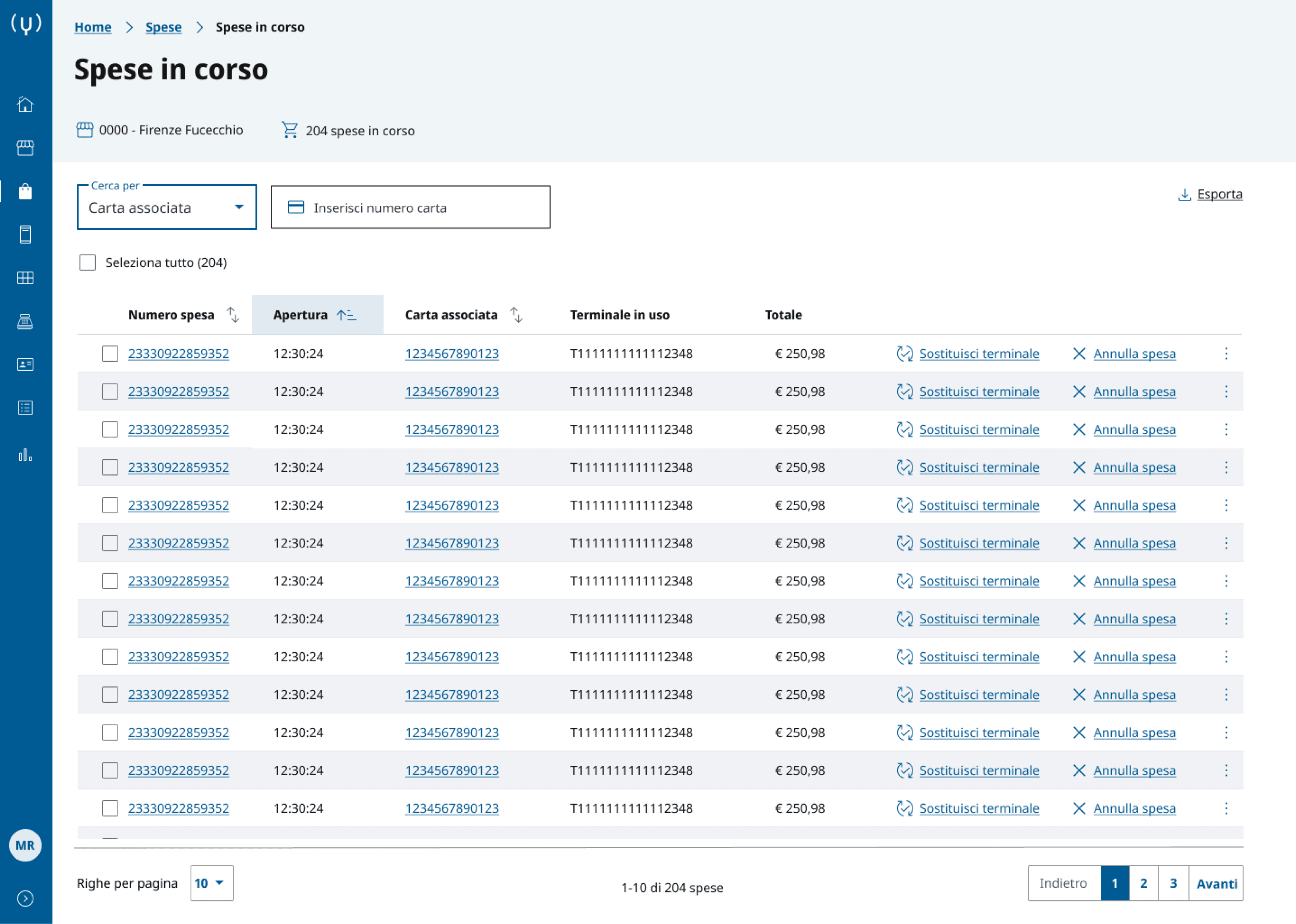
Task: Open the cash register sidebar icon
Action: point(25,321)
